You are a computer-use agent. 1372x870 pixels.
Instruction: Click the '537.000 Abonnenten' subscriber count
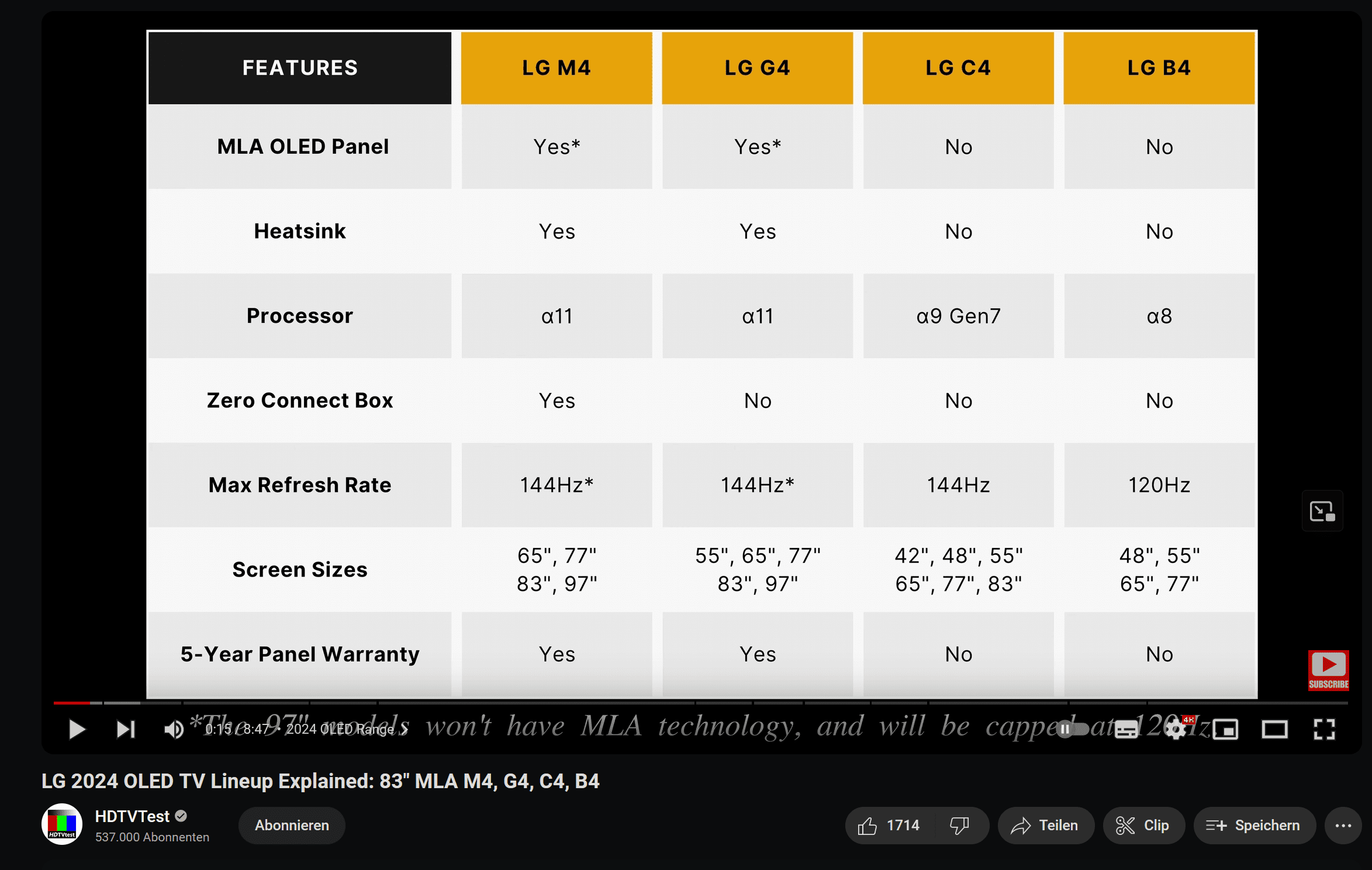click(x=152, y=837)
